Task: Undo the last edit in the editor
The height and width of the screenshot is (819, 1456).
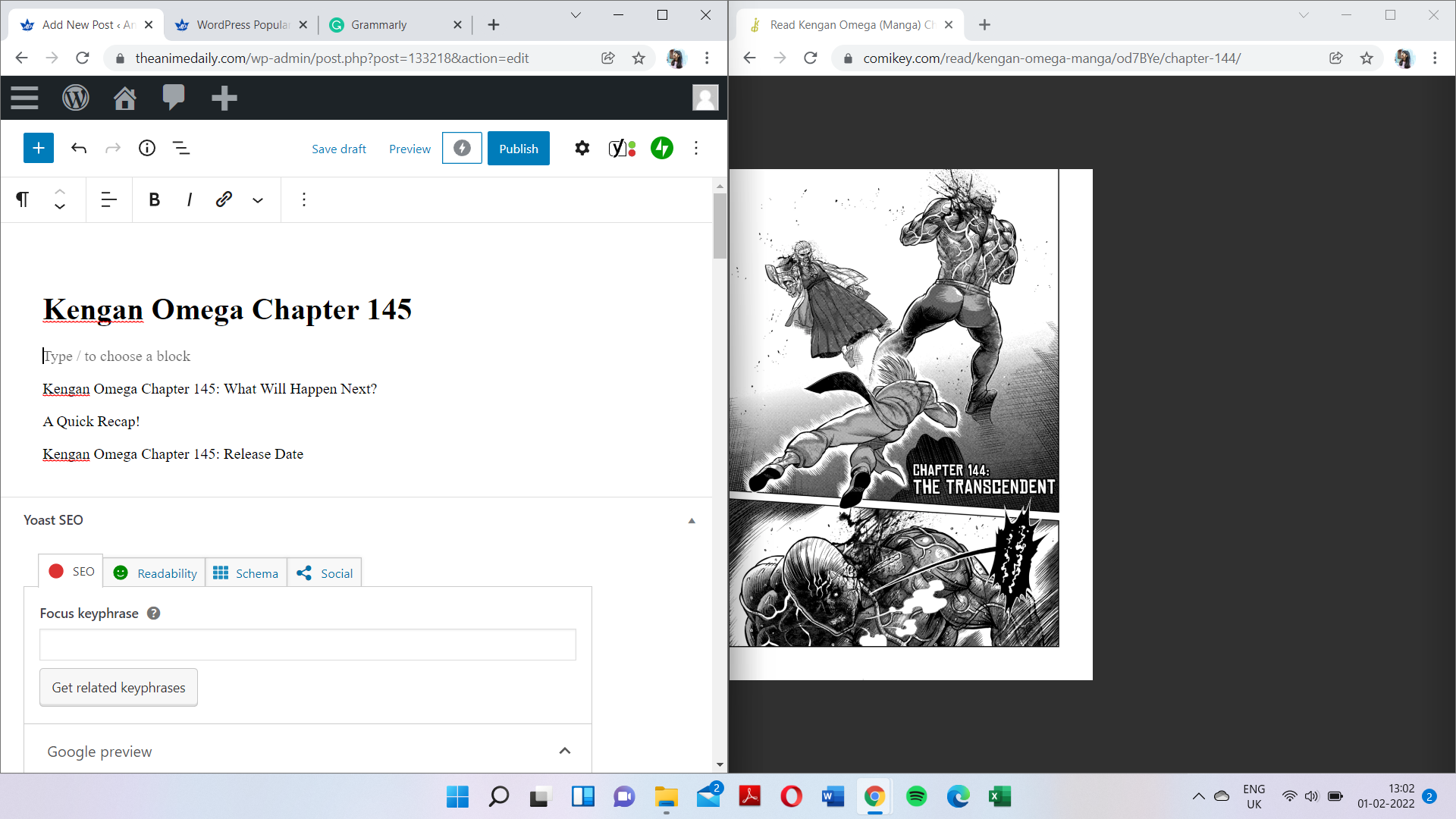Action: tap(79, 148)
